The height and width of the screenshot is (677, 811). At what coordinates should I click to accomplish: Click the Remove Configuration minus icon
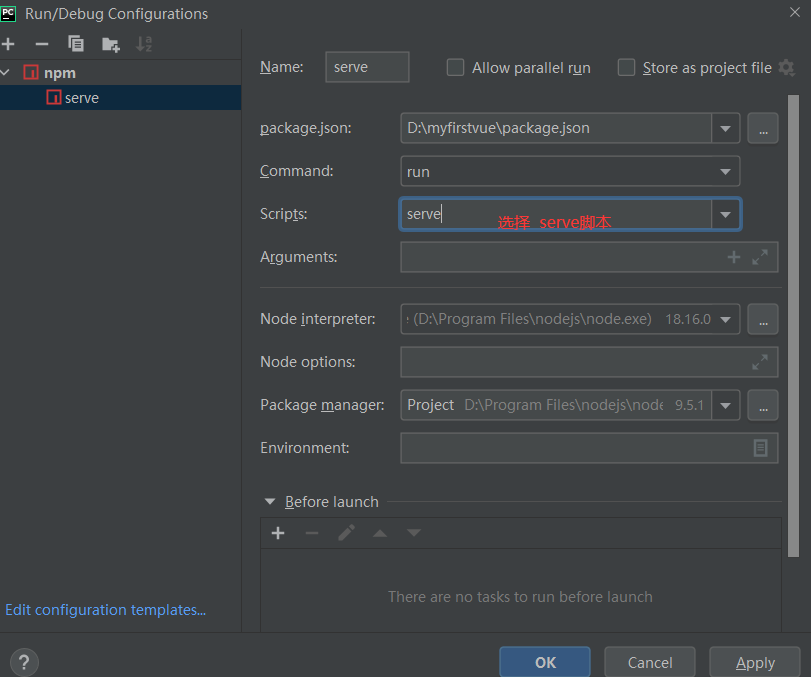tap(42, 44)
